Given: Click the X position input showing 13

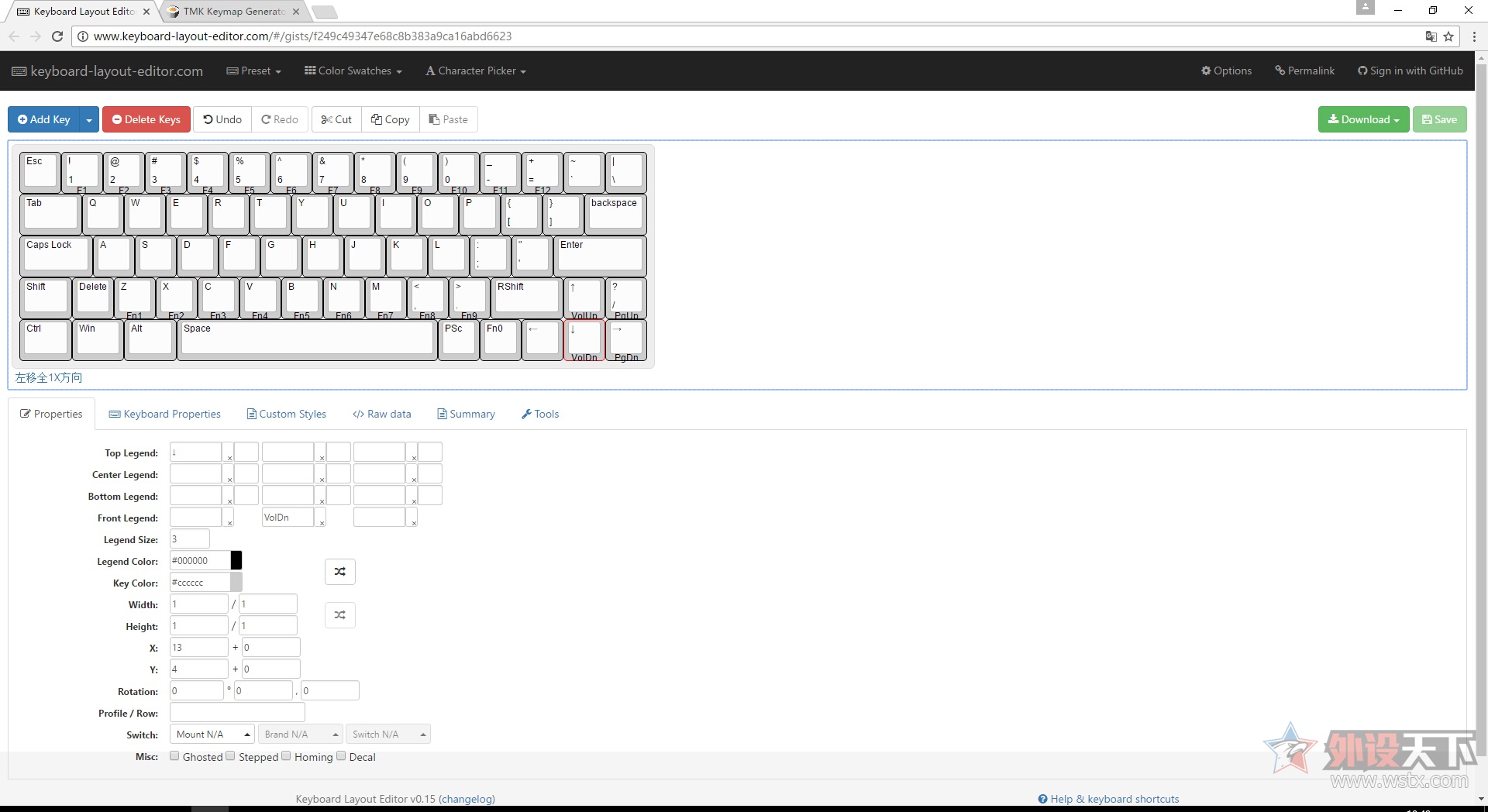Looking at the screenshot, I should tap(199, 647).
